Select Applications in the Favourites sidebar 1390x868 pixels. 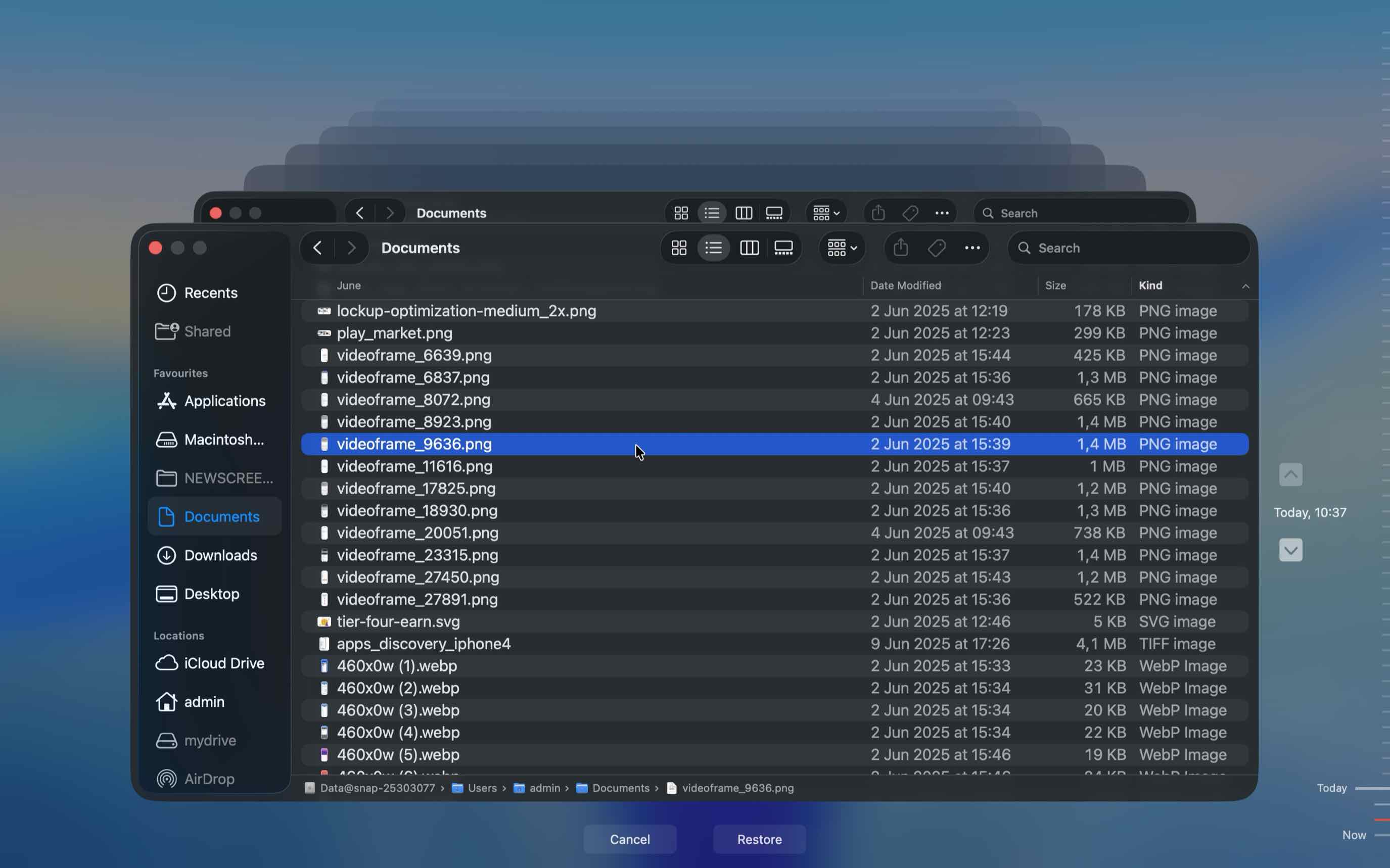pyautogui.click(x=224, y=401)
